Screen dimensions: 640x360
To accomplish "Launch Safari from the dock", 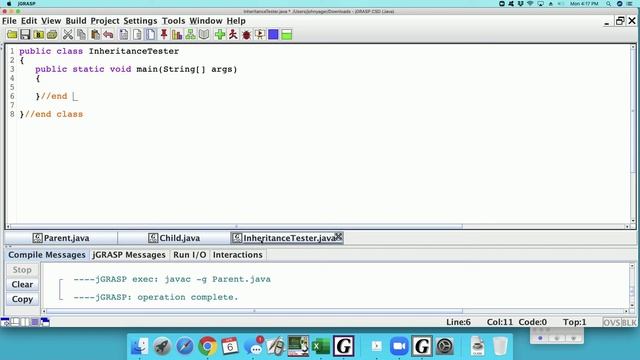I will 184,346.
